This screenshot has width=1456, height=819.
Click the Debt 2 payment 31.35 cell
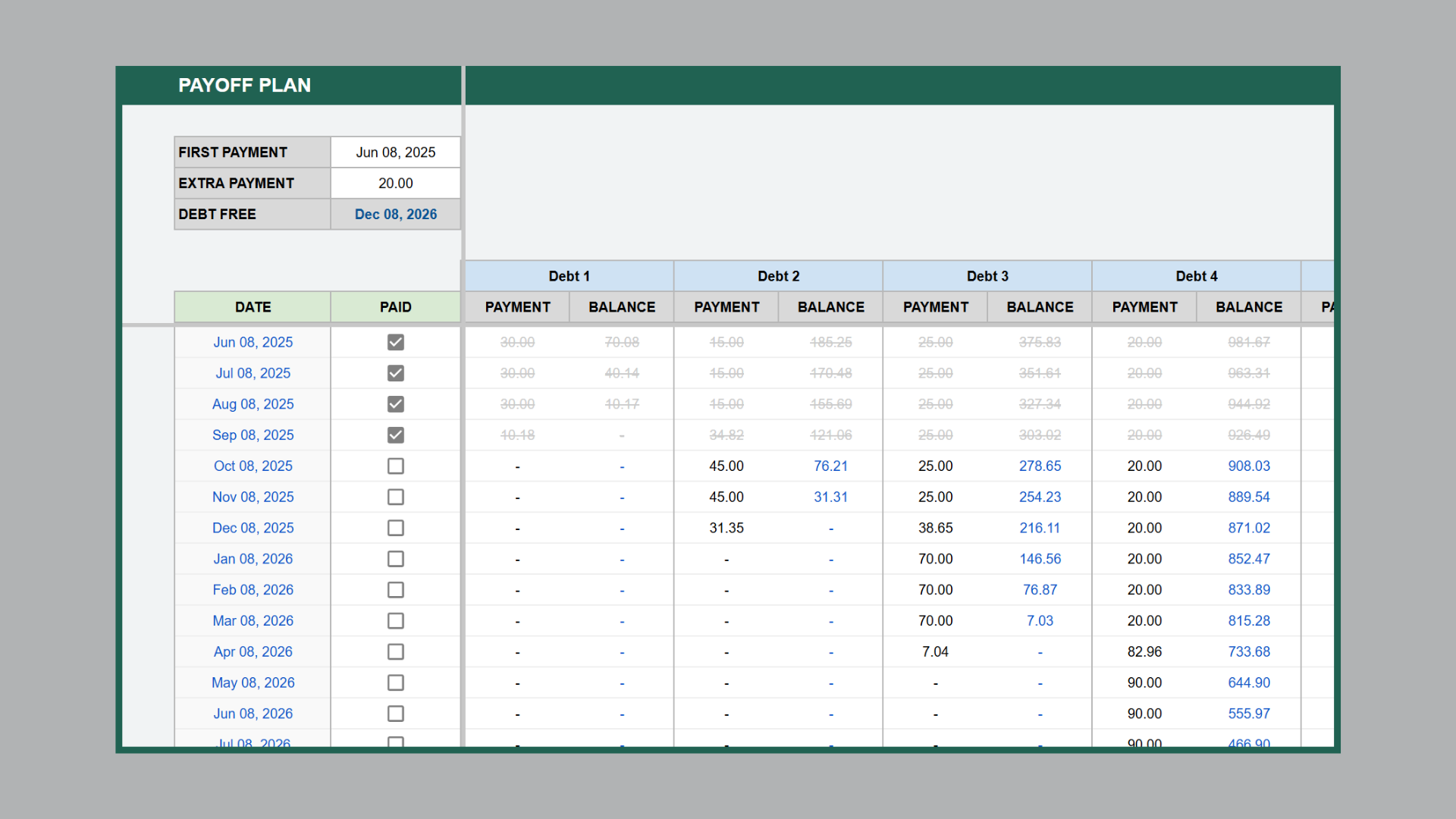click(x=726, y=528)
